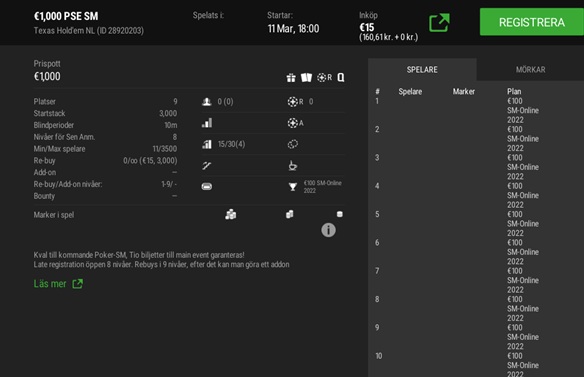Image resolution: width=584 pixels, height=377 pixels.
Task: Switch to the MÖRKAR tab
Action: tap(530, 70)
